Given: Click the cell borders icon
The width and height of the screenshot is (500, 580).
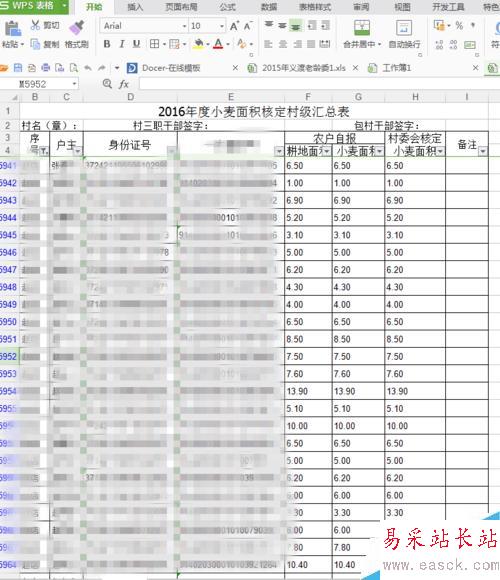Looking at the screenshot, I should click(x=154, y=44).
